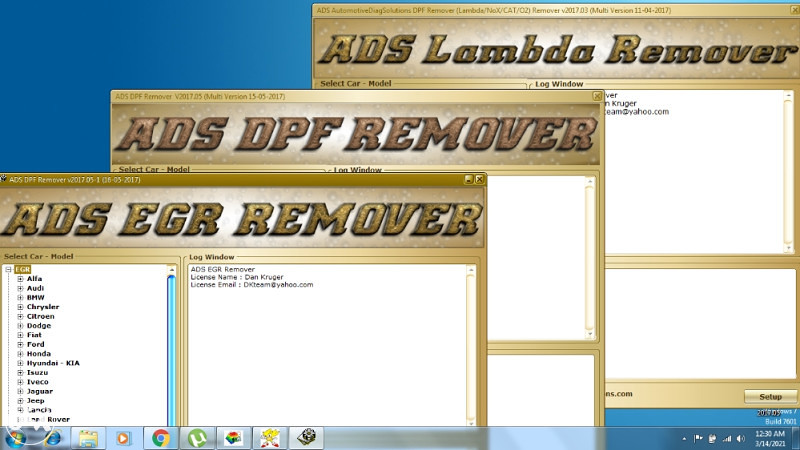Expand the Dodge tree node
This screenshot has height=450, width=800.
pos(20,326)
